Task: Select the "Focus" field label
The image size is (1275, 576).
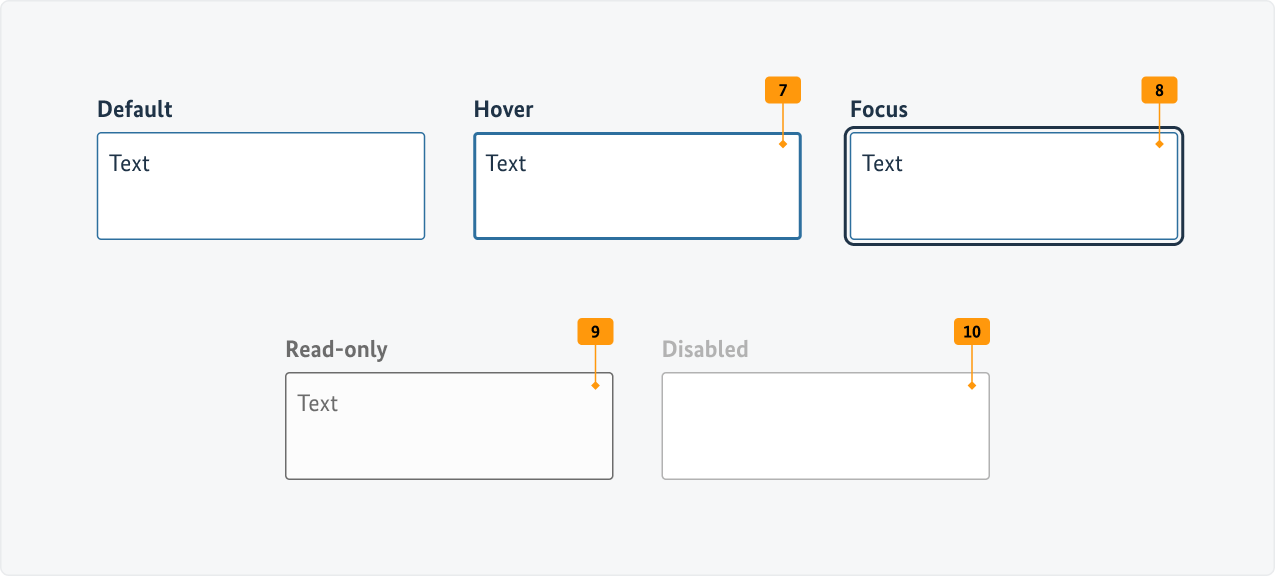Action: [879, 109]
